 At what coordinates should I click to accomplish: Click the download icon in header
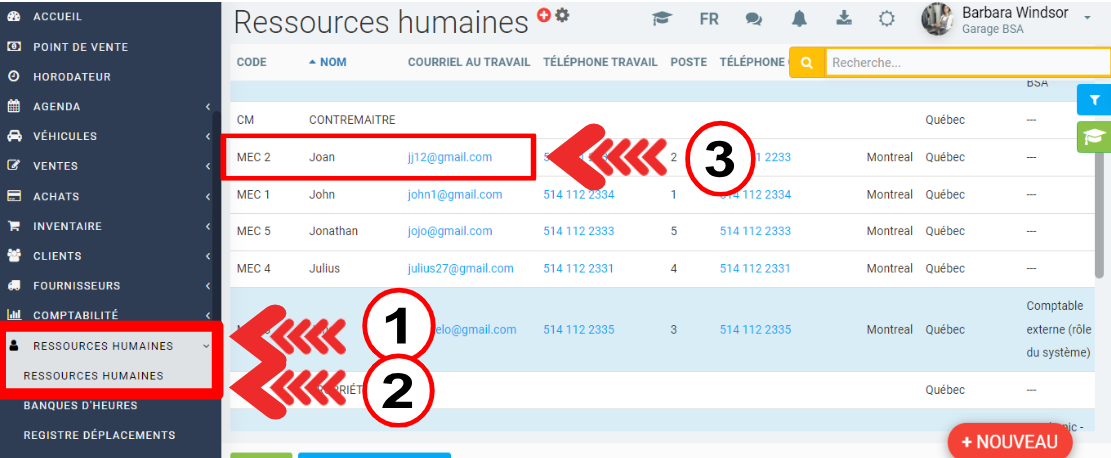[843, 19]
